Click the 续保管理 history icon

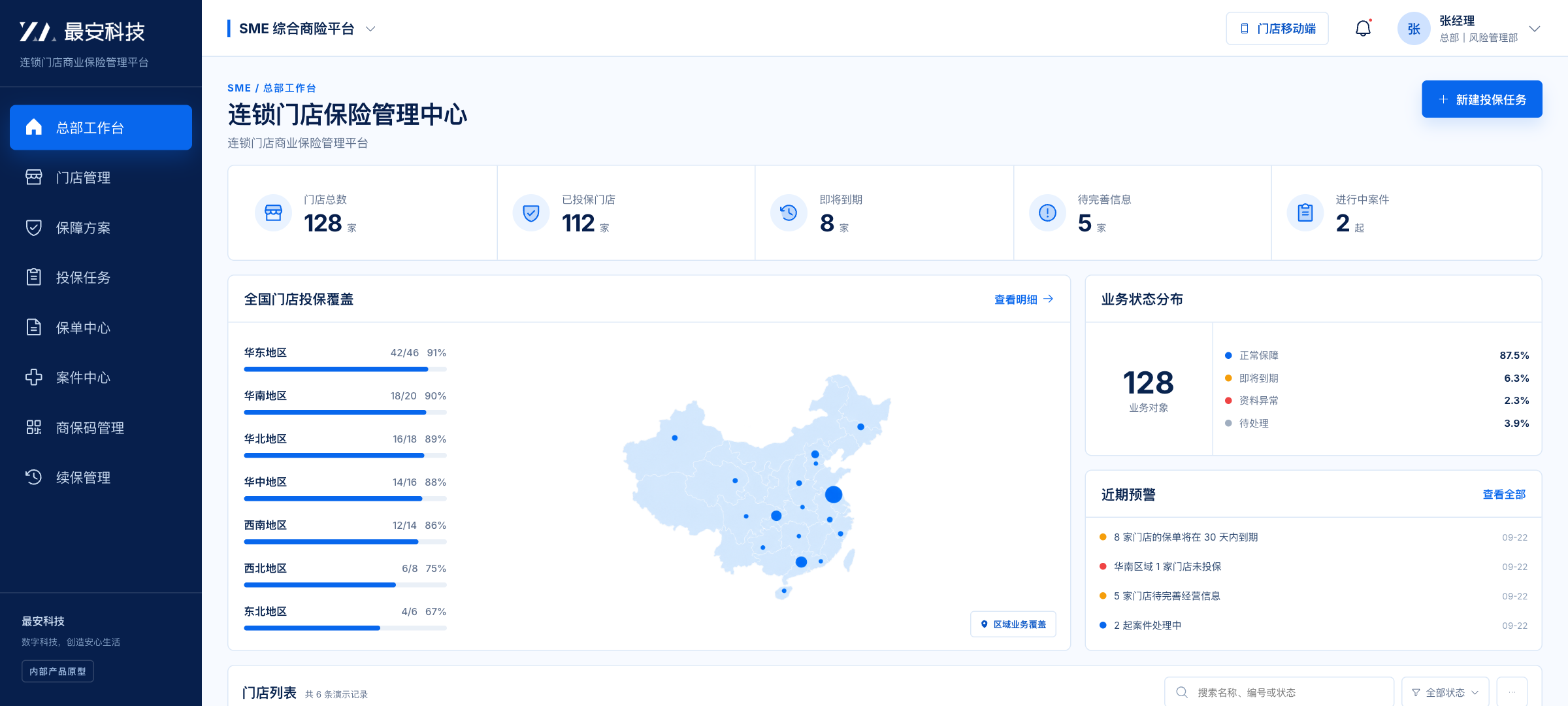(x=34, y=477)
